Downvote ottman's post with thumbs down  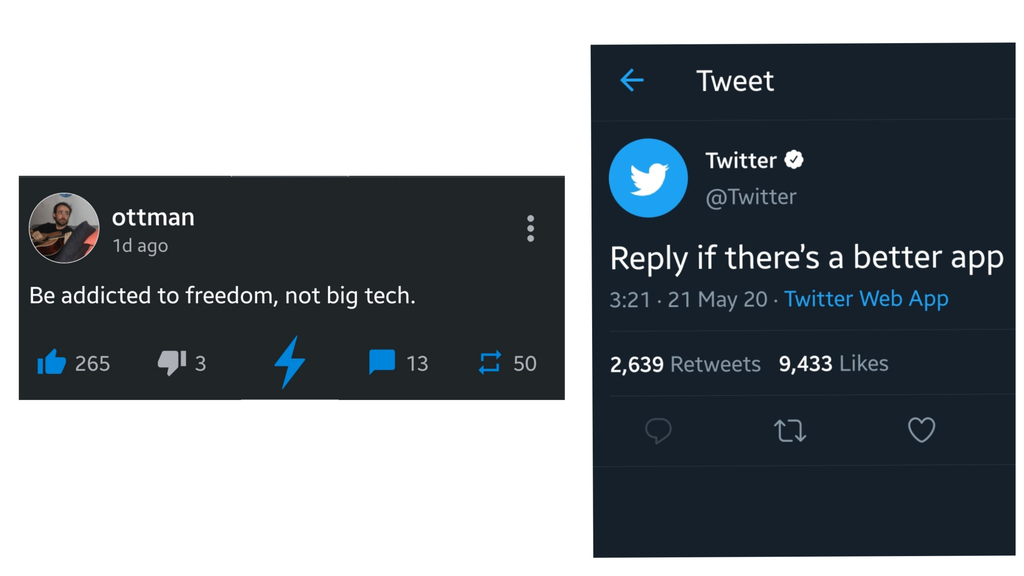(172, 362)
